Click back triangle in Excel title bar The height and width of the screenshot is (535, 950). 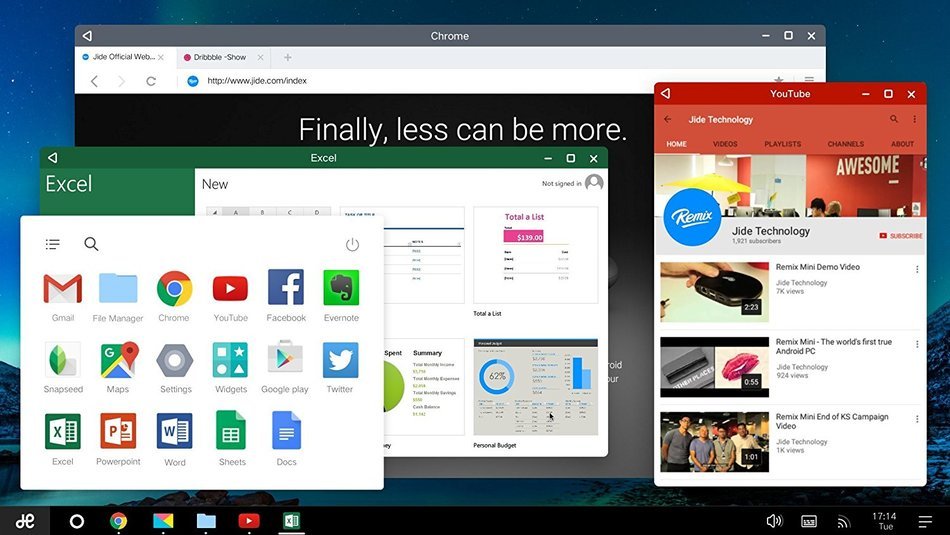pos(52,158)
